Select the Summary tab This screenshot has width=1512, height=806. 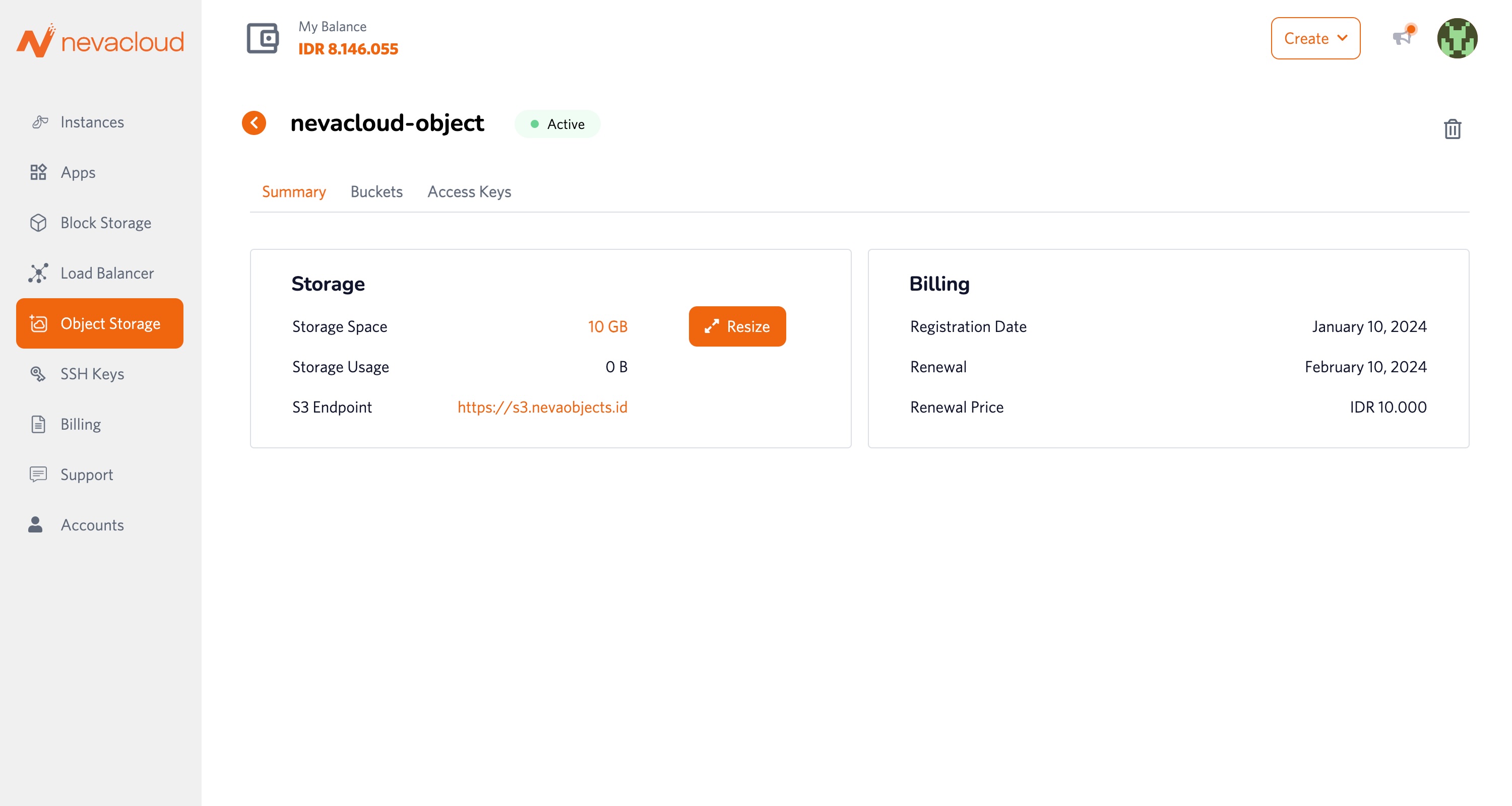(x=293, y=192)
